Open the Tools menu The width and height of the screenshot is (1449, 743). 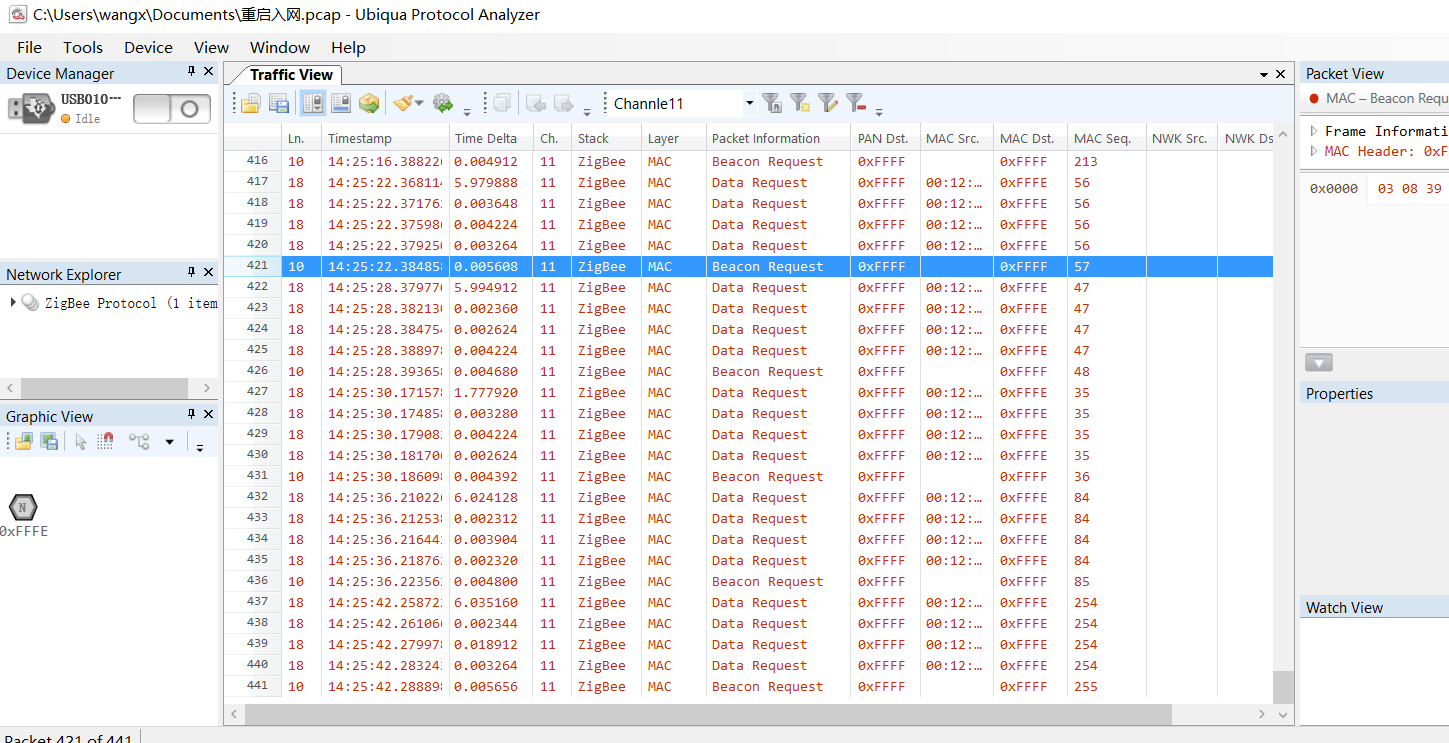click(x=83, y=47)
